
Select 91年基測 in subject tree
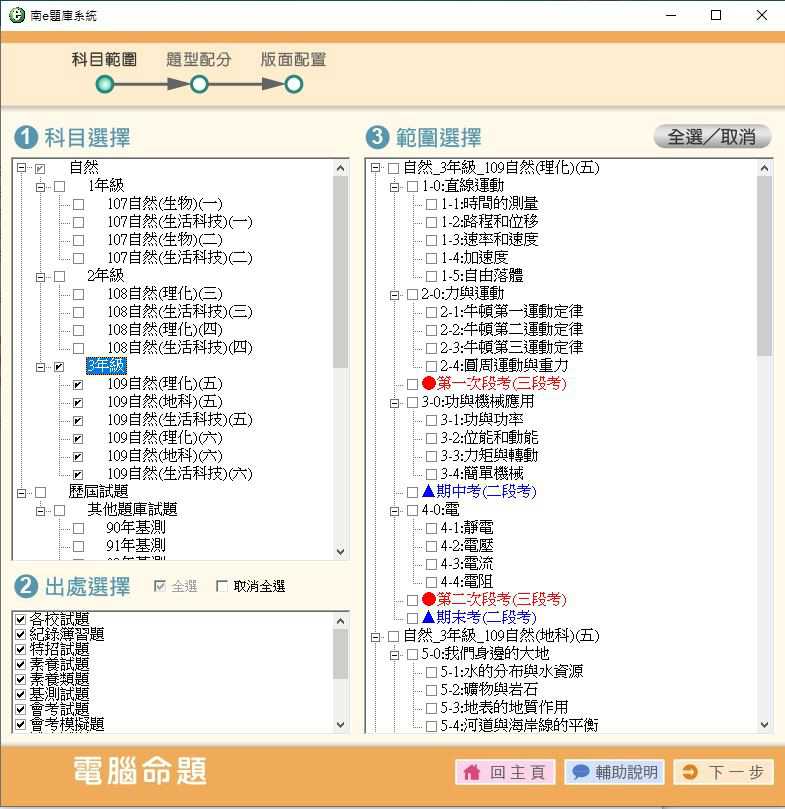[136, 545]
